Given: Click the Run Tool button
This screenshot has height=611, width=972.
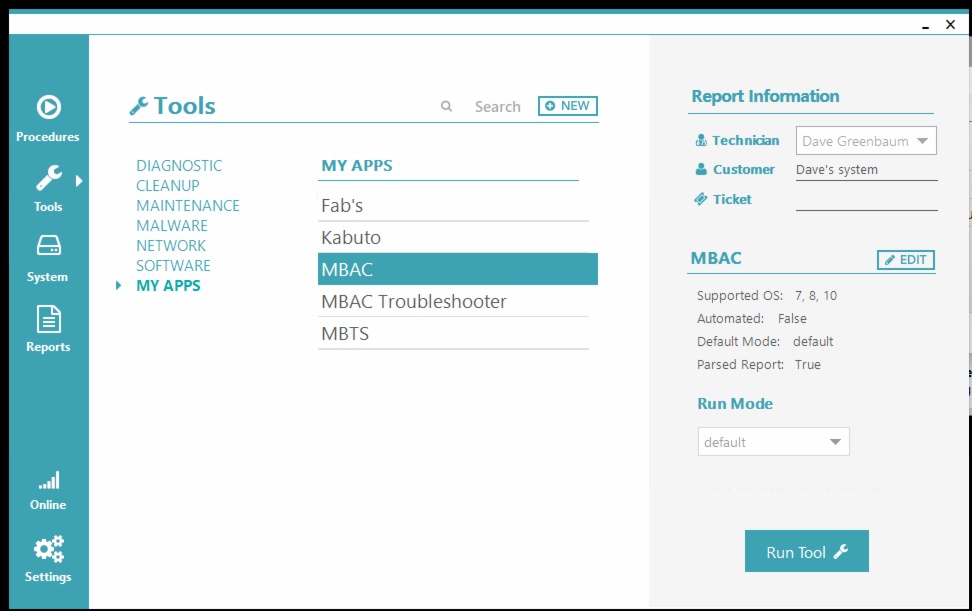Looking at the screenshot, I should (806, 550).
